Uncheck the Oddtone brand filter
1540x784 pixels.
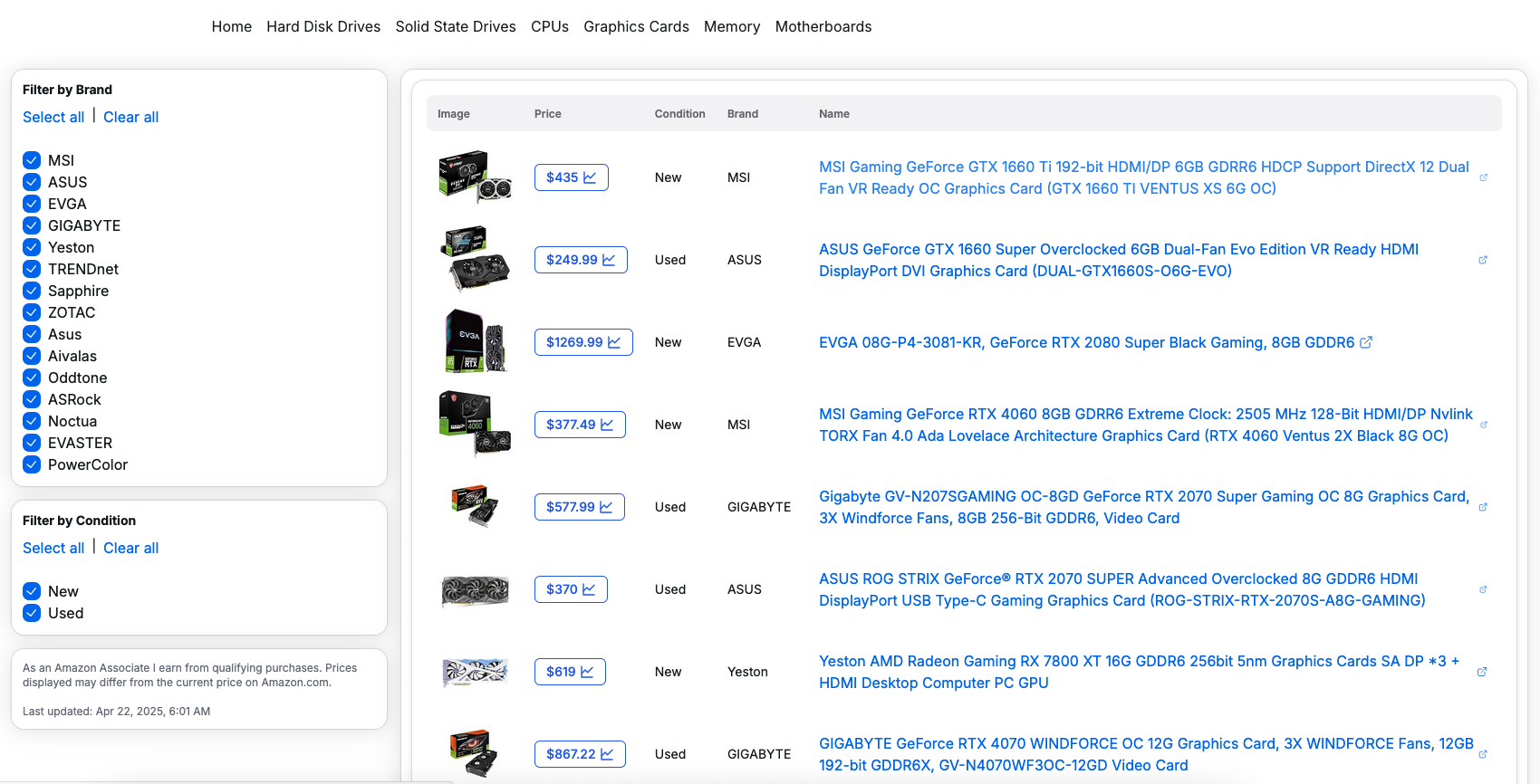coord(32,378)
